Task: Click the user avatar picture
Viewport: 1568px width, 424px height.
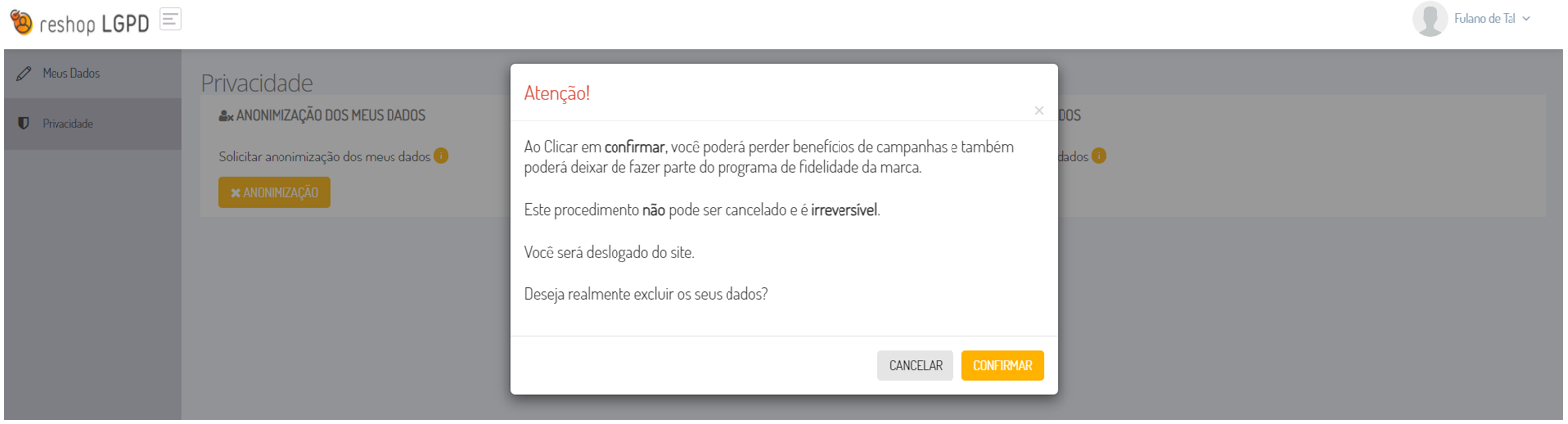Action: [x=1429, y=19]
